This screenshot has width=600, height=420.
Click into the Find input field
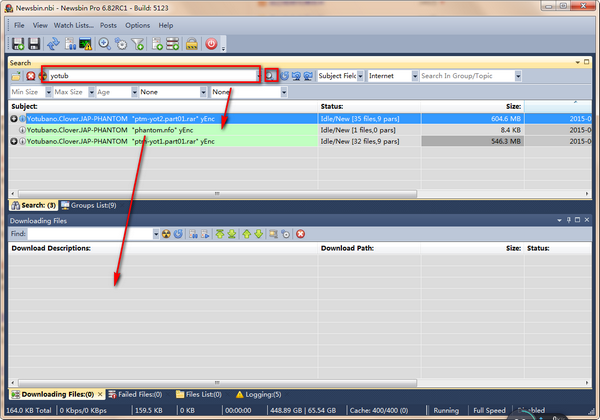92,234
